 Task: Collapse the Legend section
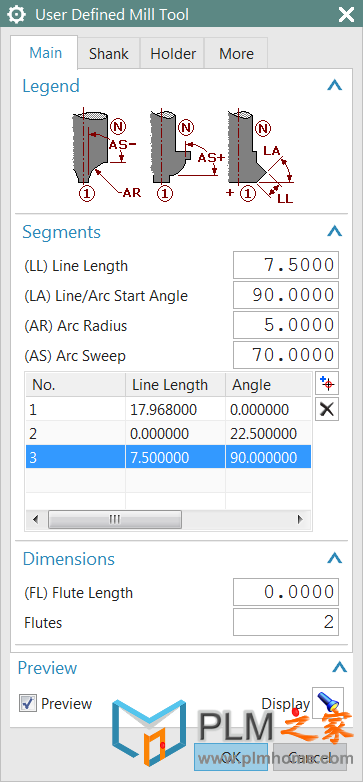tap(335, 86)
